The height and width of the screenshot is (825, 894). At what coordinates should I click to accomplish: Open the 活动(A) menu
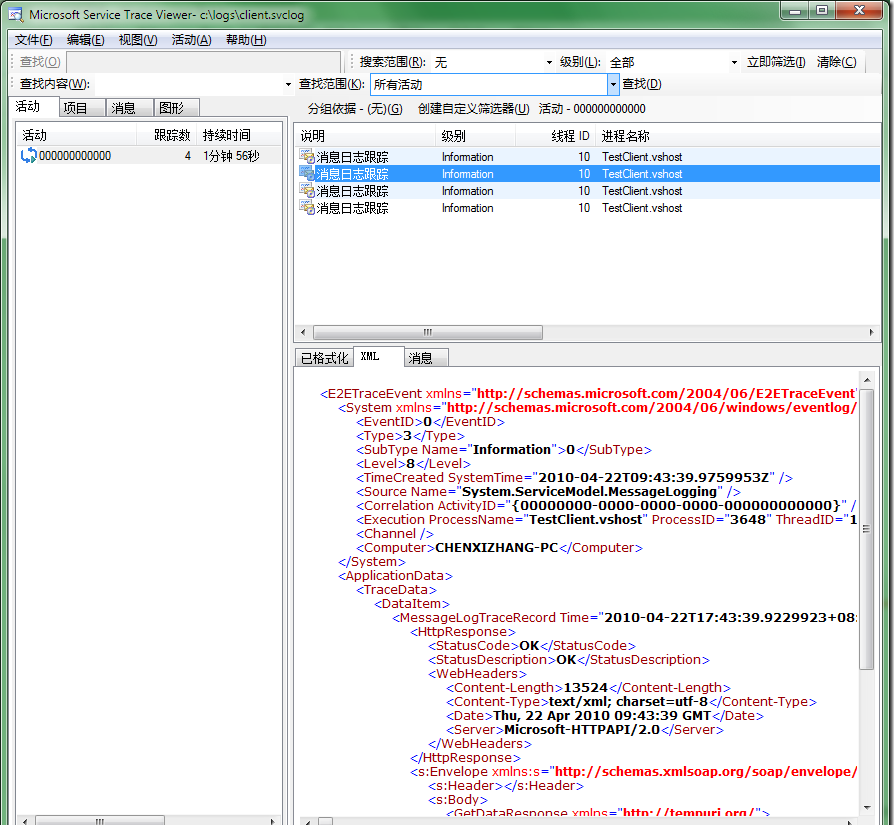tap(192, 40)
